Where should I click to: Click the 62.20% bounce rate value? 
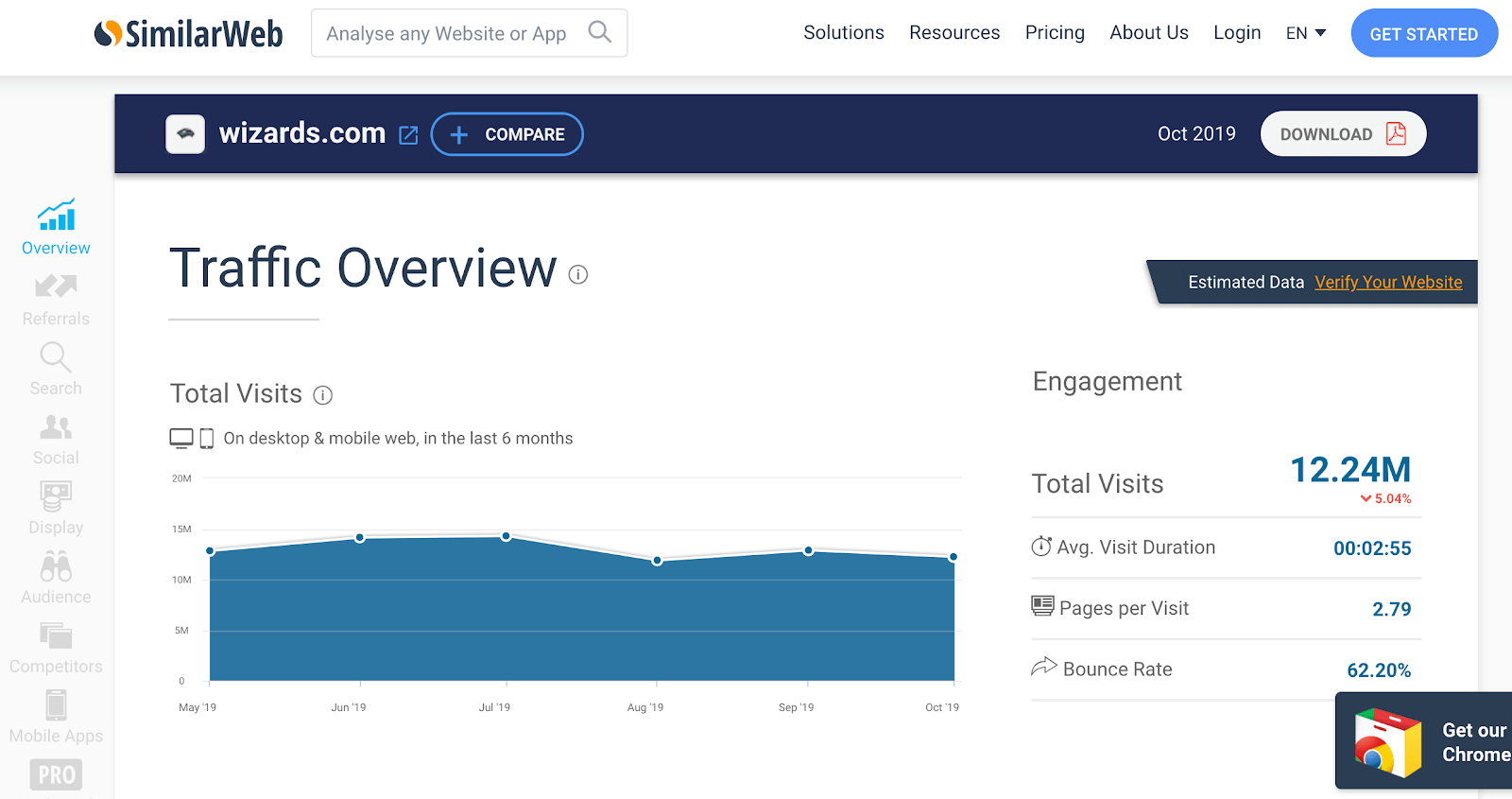pos(1379,670)
